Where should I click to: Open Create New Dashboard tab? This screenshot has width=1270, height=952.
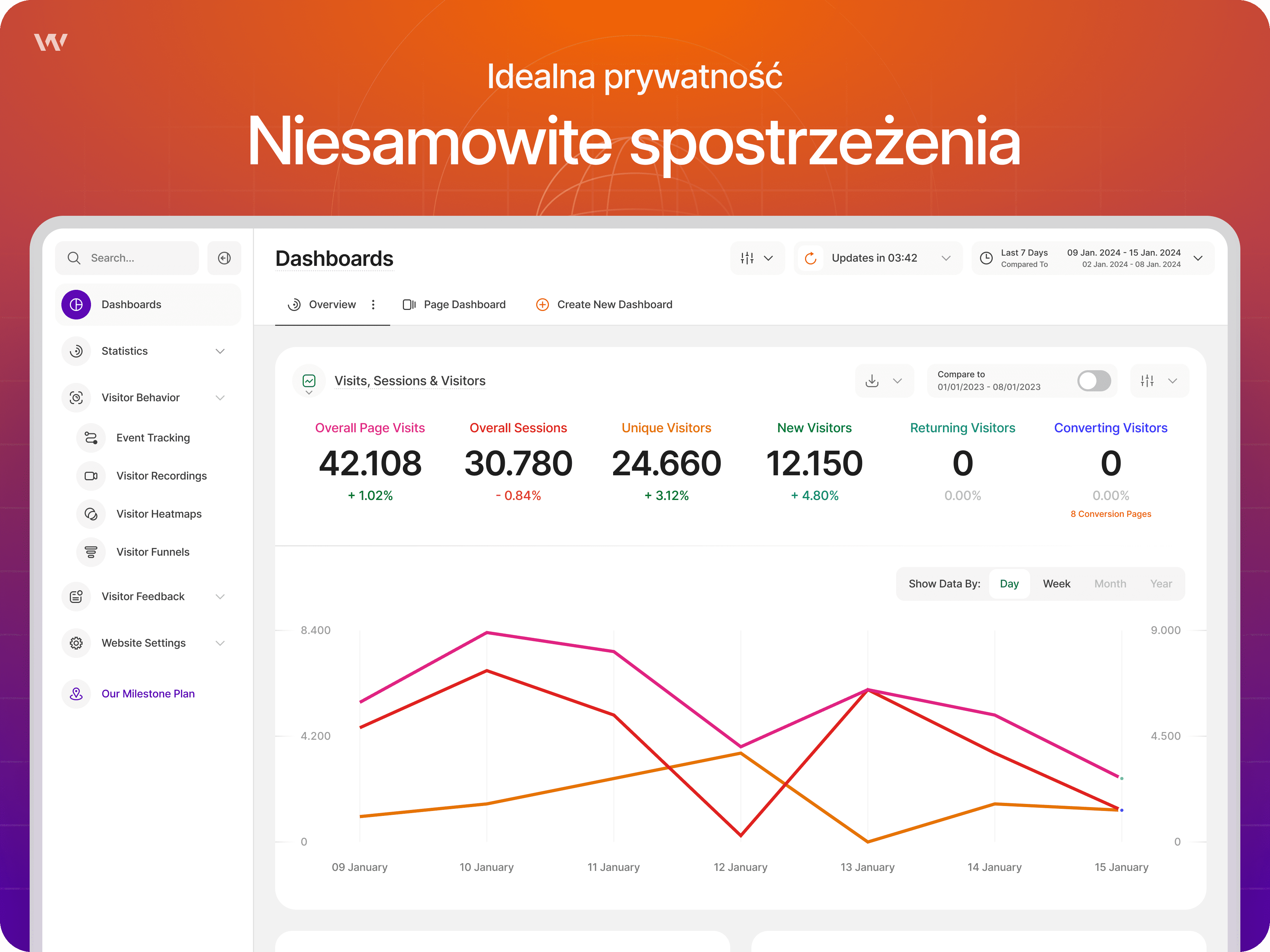pos(604,304)
